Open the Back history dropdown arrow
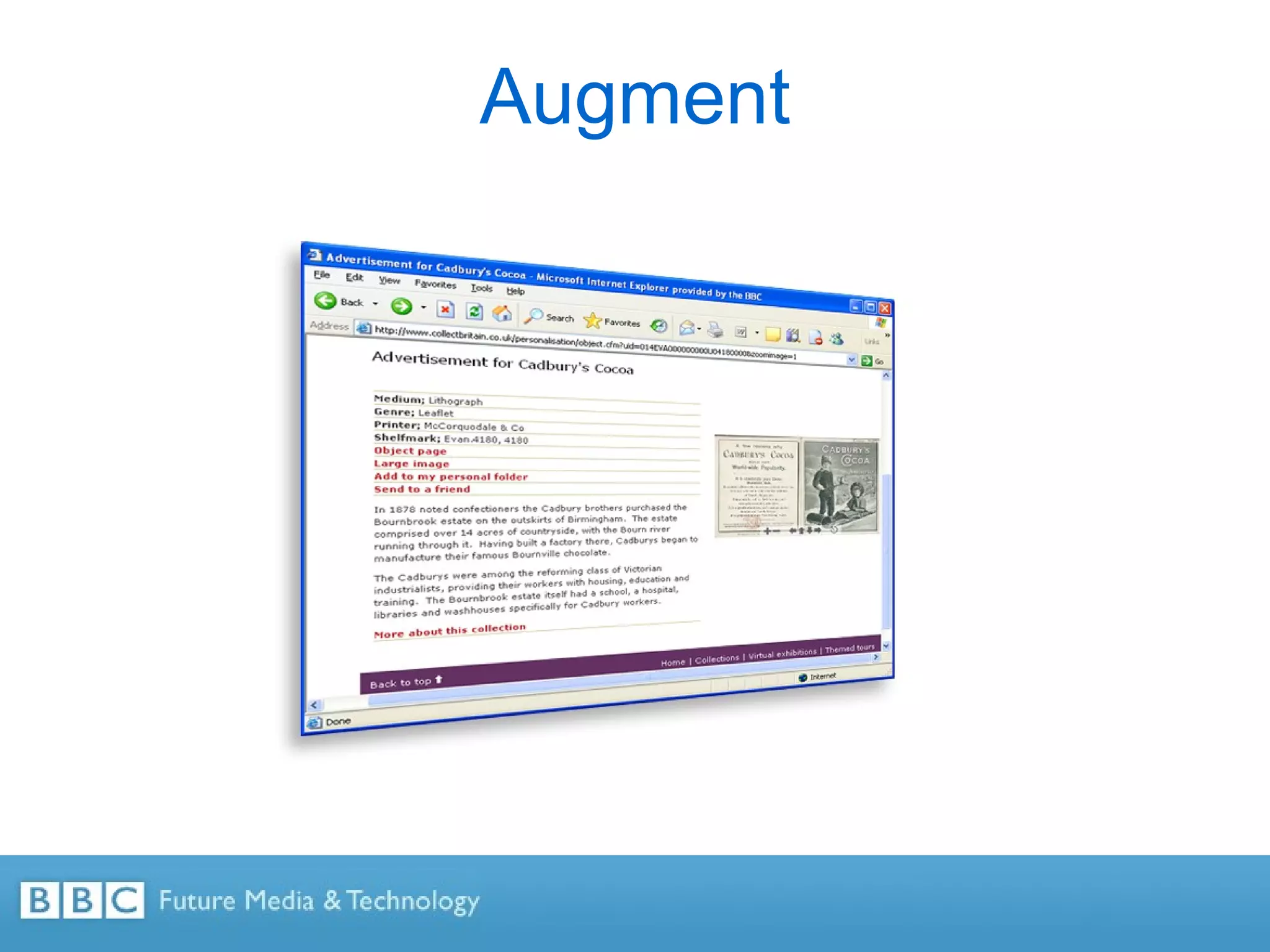 [375, 304]
